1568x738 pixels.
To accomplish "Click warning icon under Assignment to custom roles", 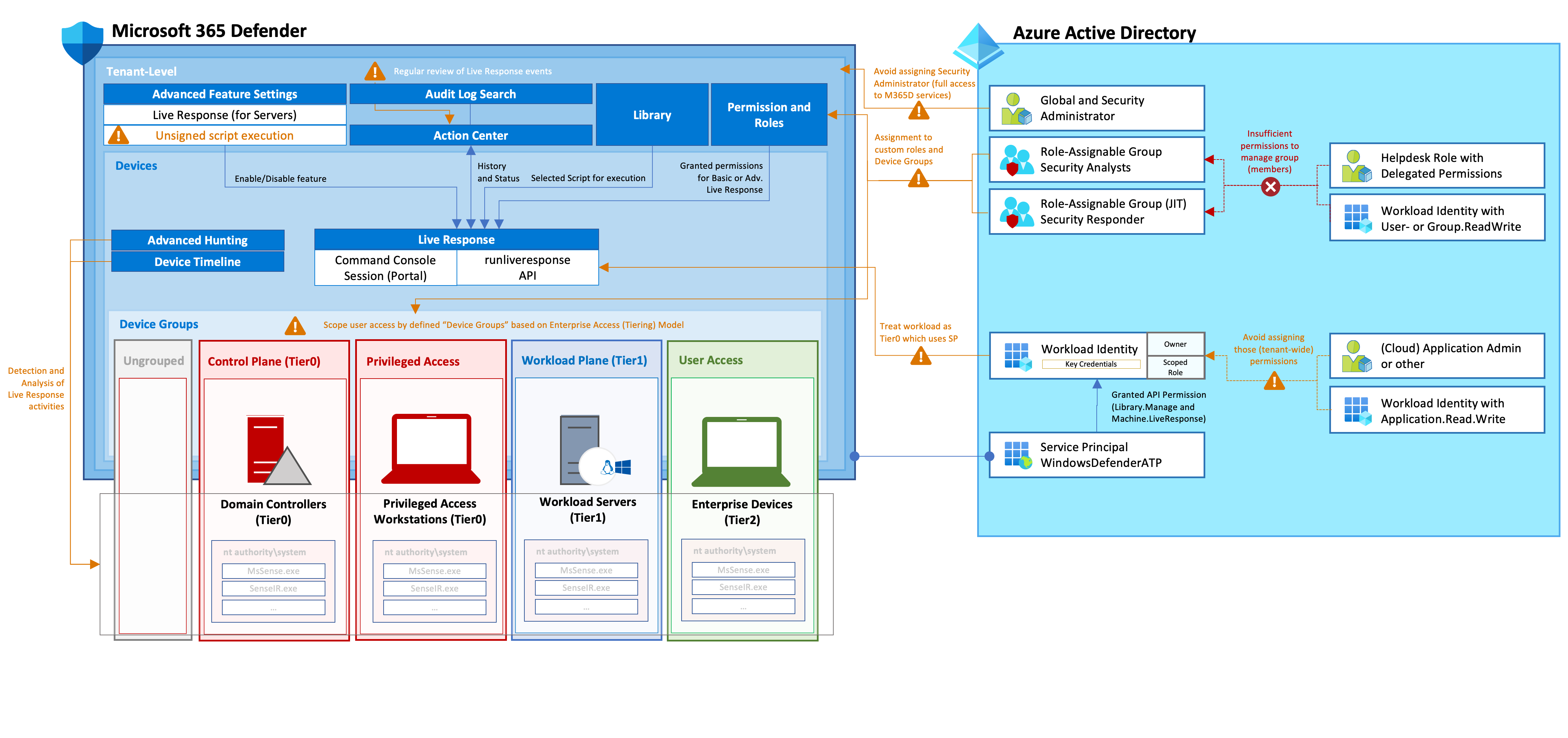I will tap(919, 178).
